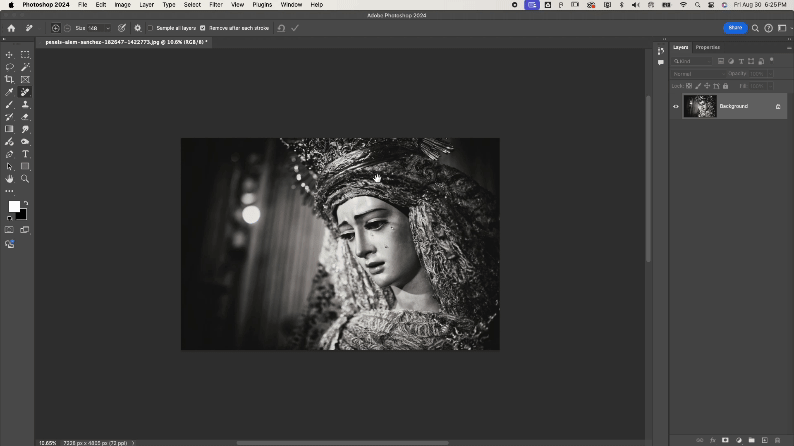This screenshot has height=446, width=794.
Task: Add a layer mask icon
Action: [x=725, y=439]
